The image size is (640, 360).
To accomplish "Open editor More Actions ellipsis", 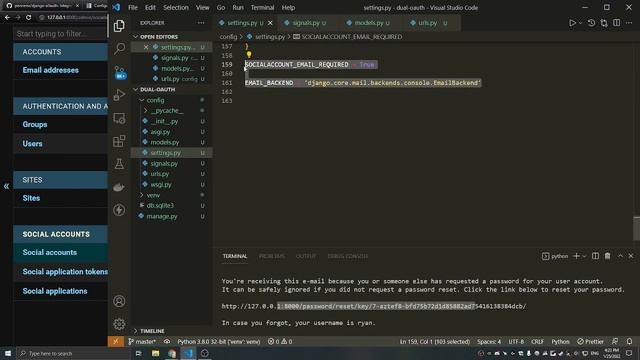I will (x=629, y=23).
